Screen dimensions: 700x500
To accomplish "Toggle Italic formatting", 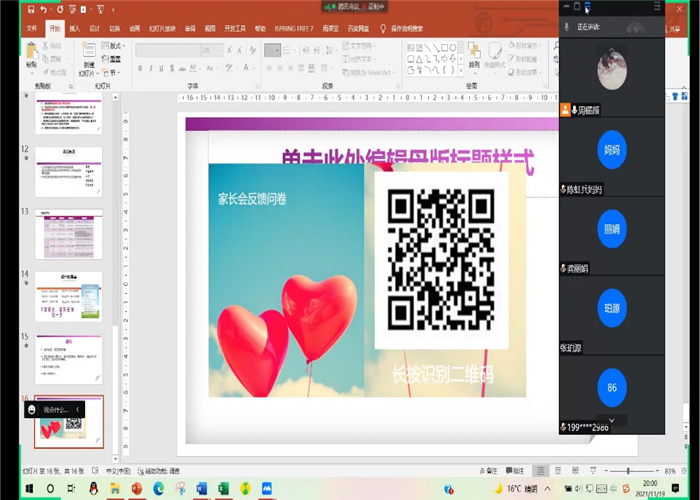I will pos(150,68).
